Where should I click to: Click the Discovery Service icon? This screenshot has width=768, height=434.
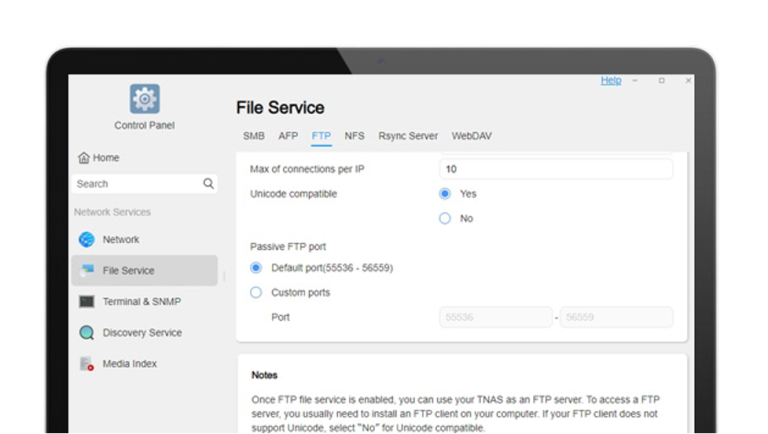87,333
